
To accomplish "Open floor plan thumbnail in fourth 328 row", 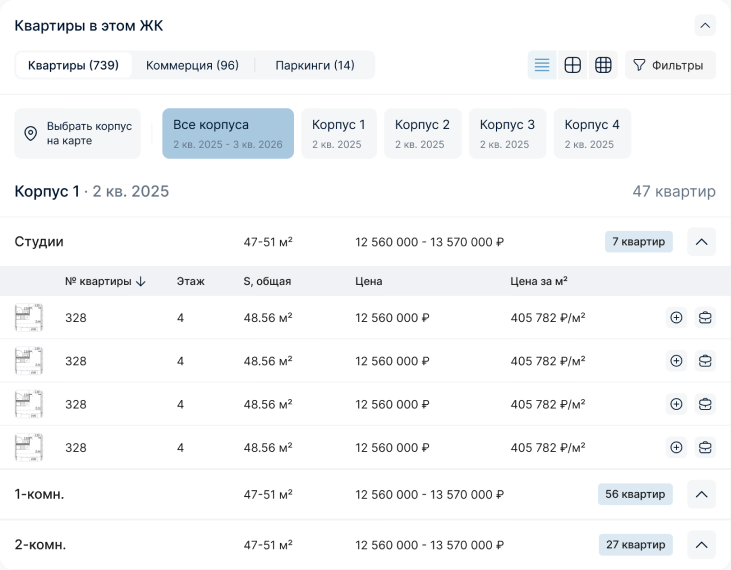I will click(29, 447).
